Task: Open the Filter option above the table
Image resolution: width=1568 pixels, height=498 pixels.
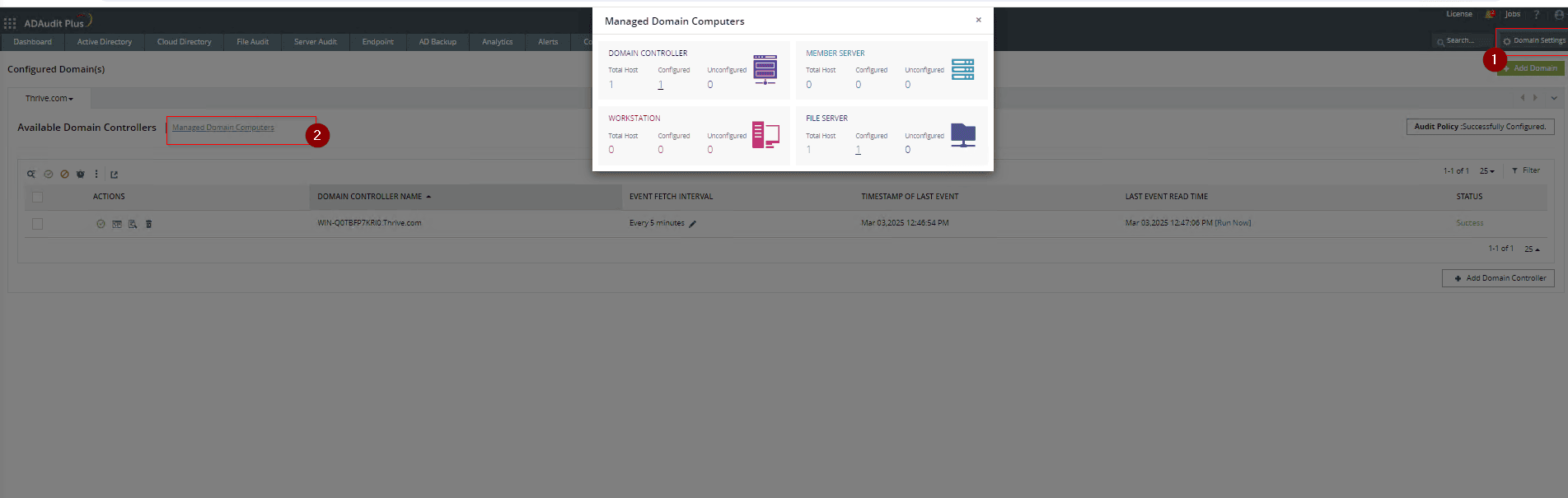Action: click(1526, 170)
